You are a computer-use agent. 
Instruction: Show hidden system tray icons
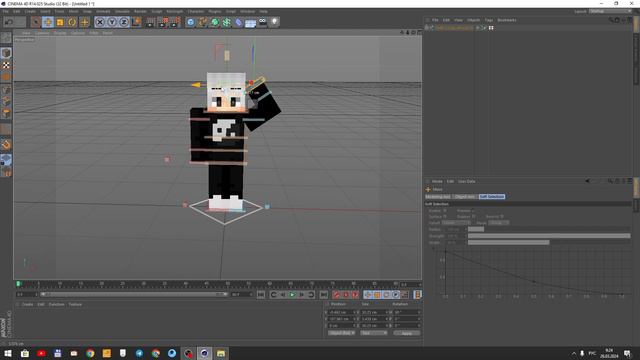(574, 353)
